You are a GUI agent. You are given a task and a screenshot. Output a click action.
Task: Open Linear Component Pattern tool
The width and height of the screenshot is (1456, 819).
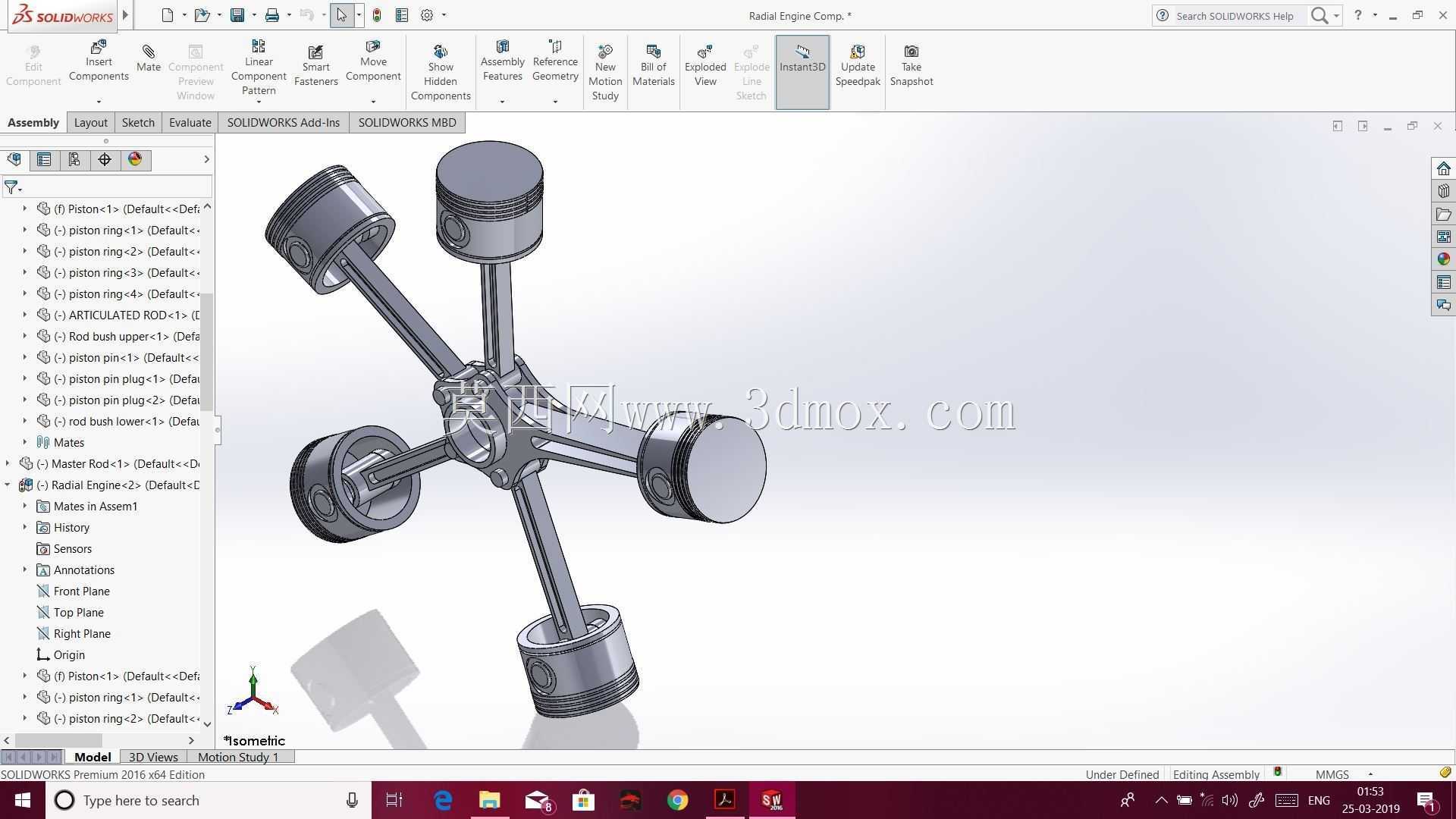point(259,68)
